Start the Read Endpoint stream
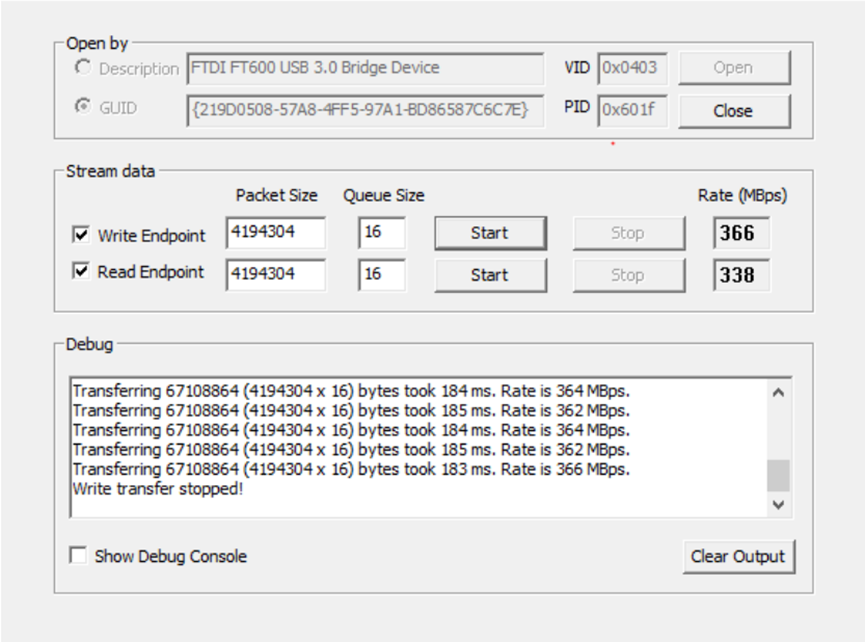This screenshot has width=865, height=642. [490, 275]
